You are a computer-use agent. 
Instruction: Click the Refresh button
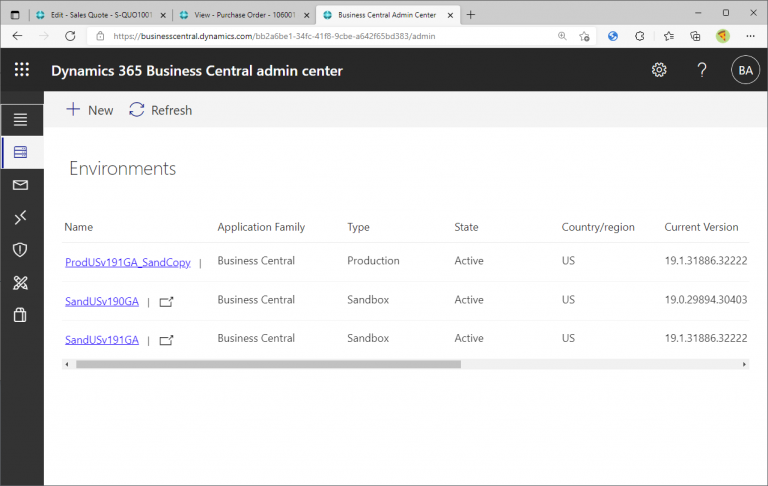tap(160, 110)
